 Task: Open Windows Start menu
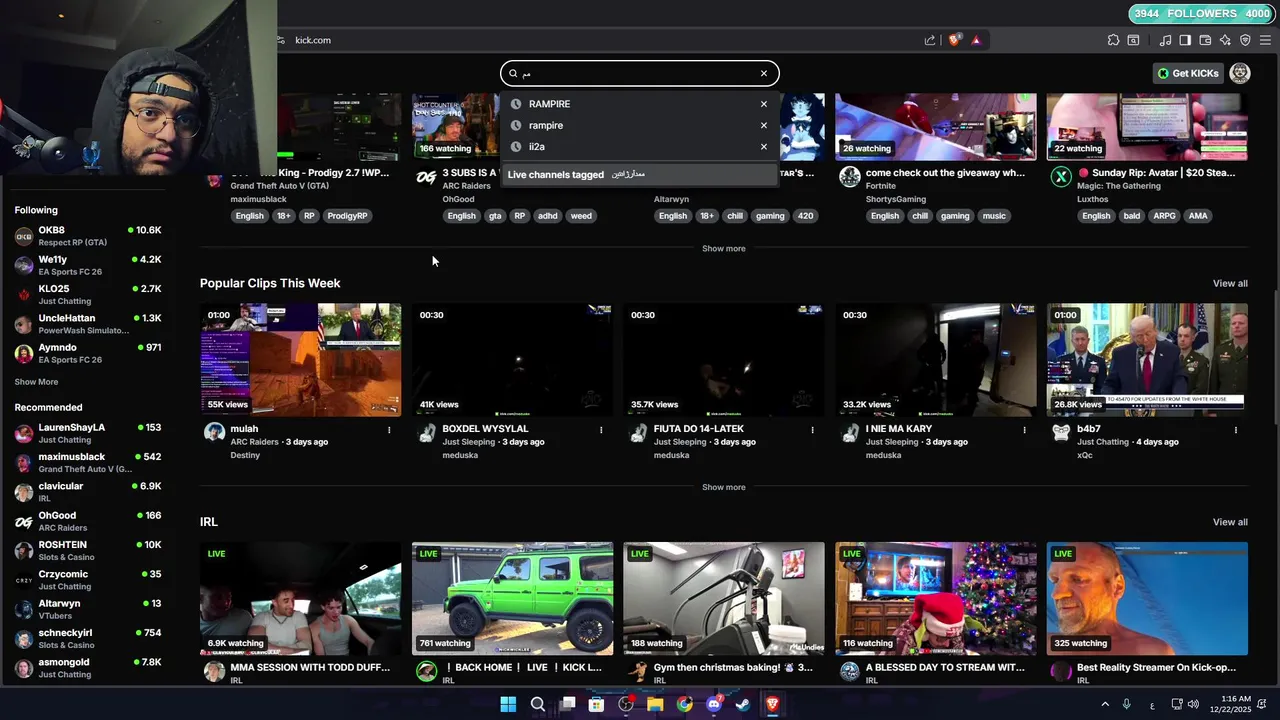pos(508,704)
